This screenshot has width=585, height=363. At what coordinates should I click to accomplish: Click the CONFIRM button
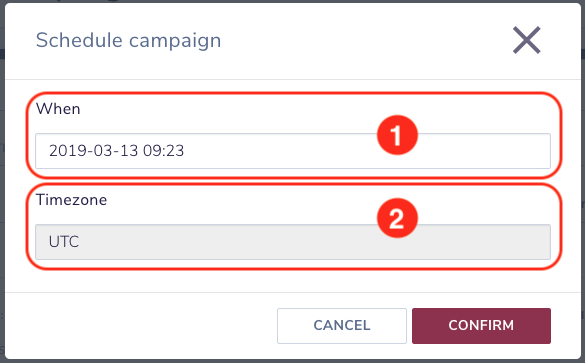pyautogui.click(x=481, y=325)
